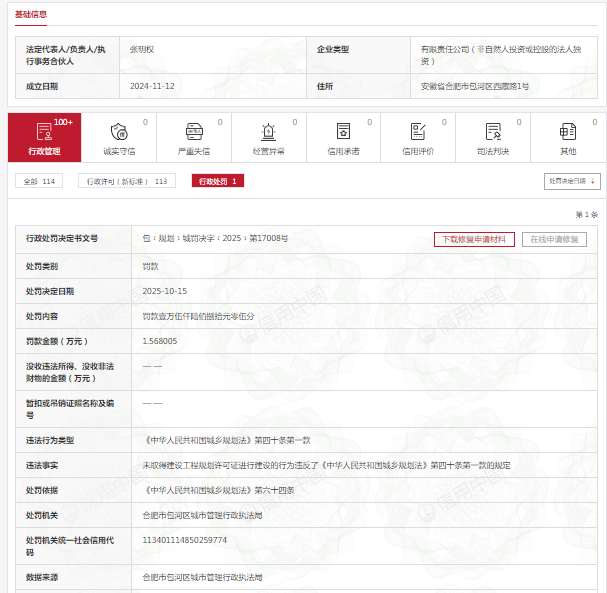The height and width of the screenshot is (593, 607).
Task: Select the 经营异常 alarm icon
Action: click(268, 131)
